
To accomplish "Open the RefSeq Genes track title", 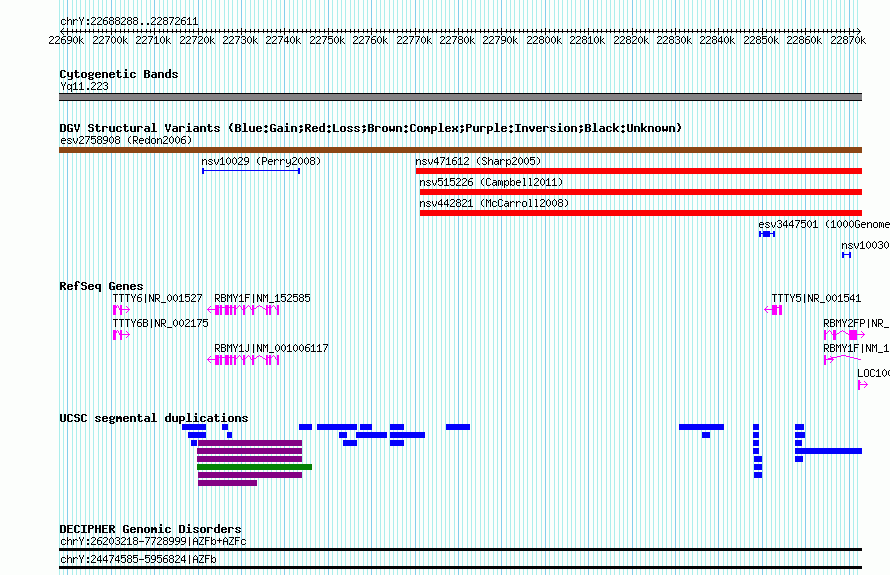I will pos(101,286).
